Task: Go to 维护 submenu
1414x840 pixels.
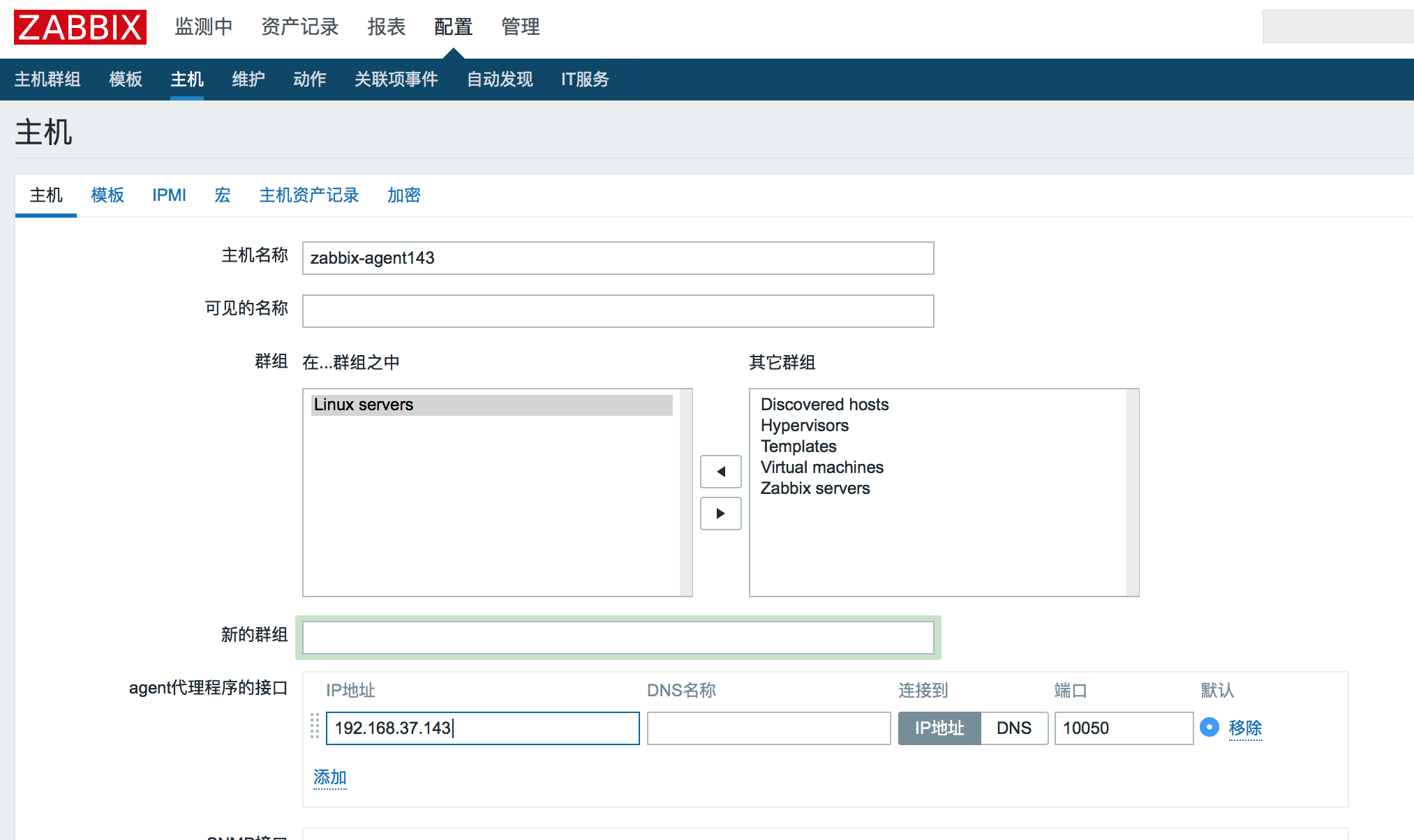Action: pyautogui.click(x=248, y=80)
